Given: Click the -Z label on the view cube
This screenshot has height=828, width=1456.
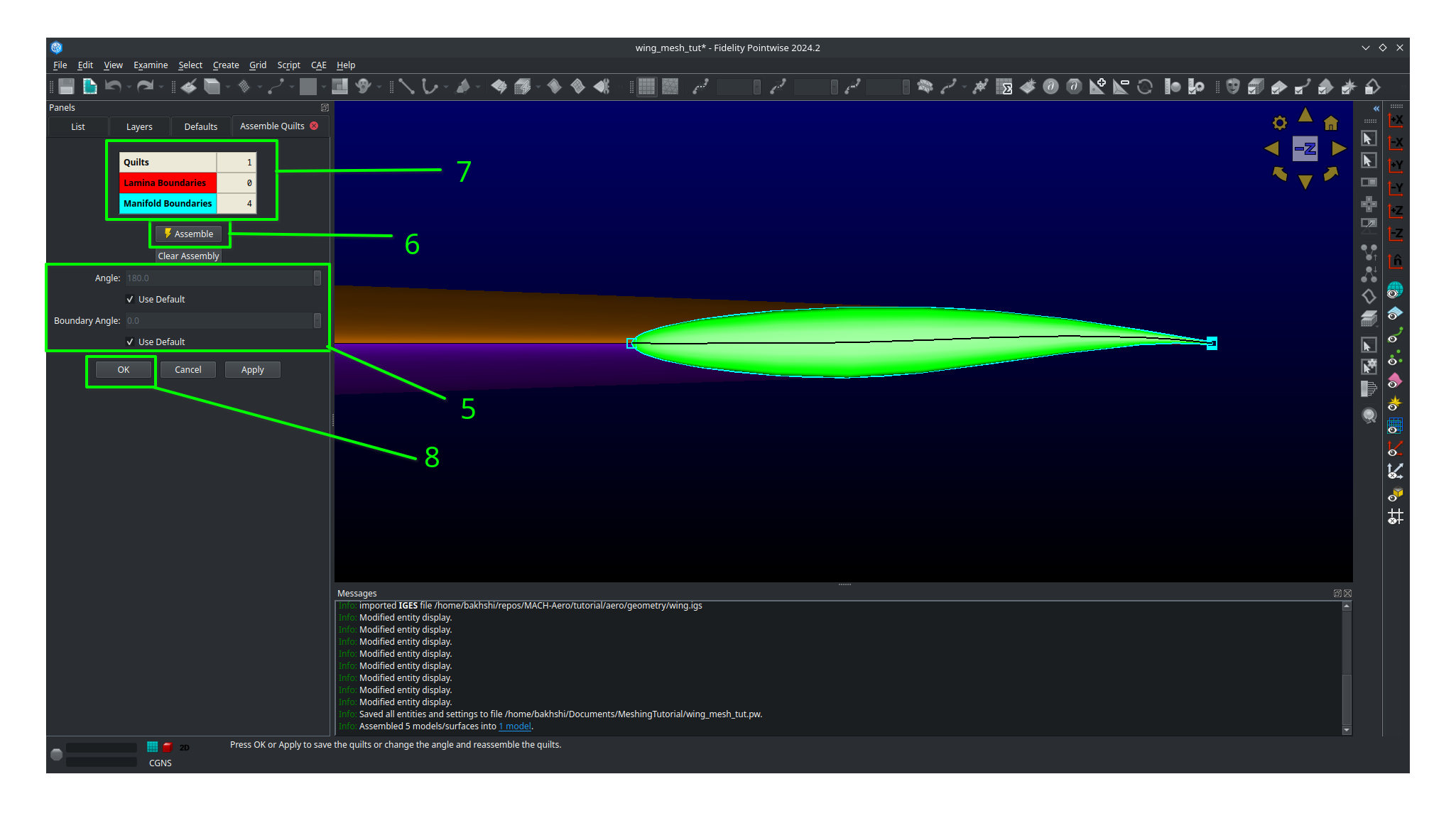Looking at the screenshot, I should (x=1304, y=148).
